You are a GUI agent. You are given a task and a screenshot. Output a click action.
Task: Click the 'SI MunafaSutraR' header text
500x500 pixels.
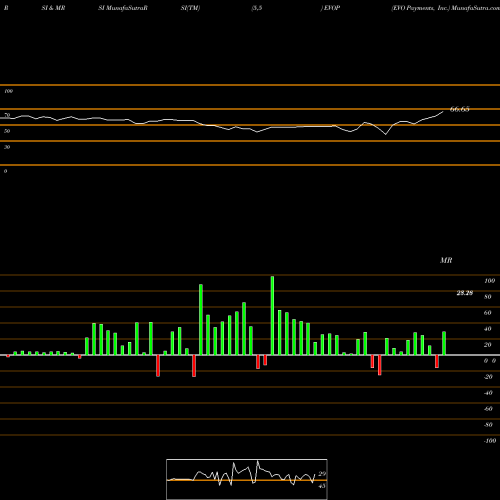coord(123,8)
